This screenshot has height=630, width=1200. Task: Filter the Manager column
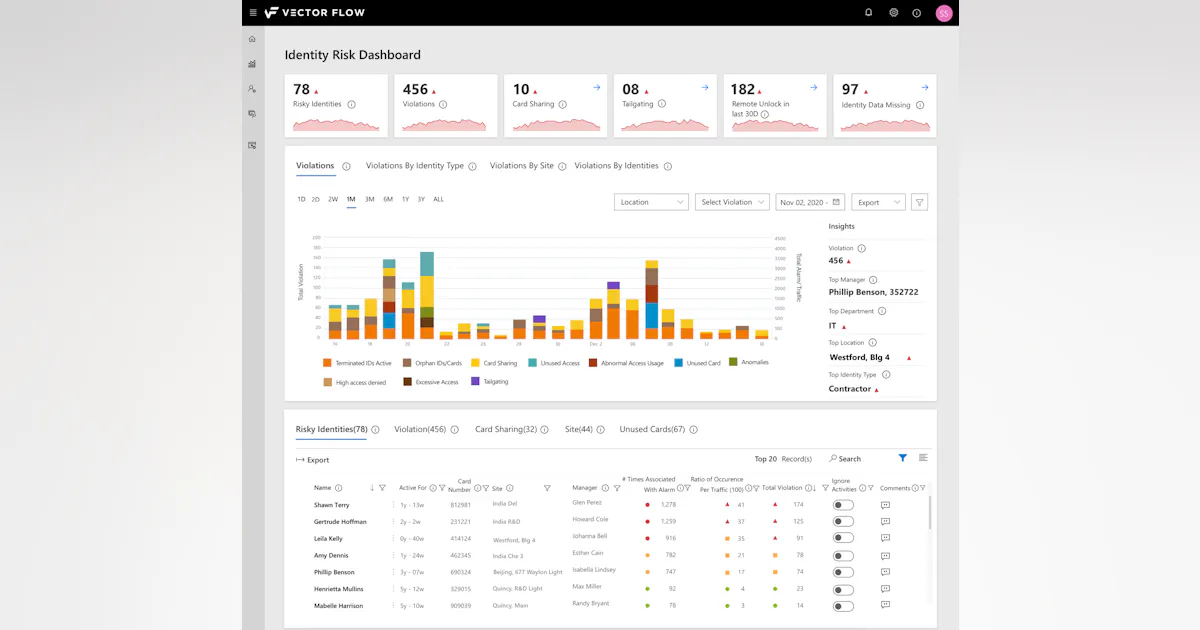617,488
